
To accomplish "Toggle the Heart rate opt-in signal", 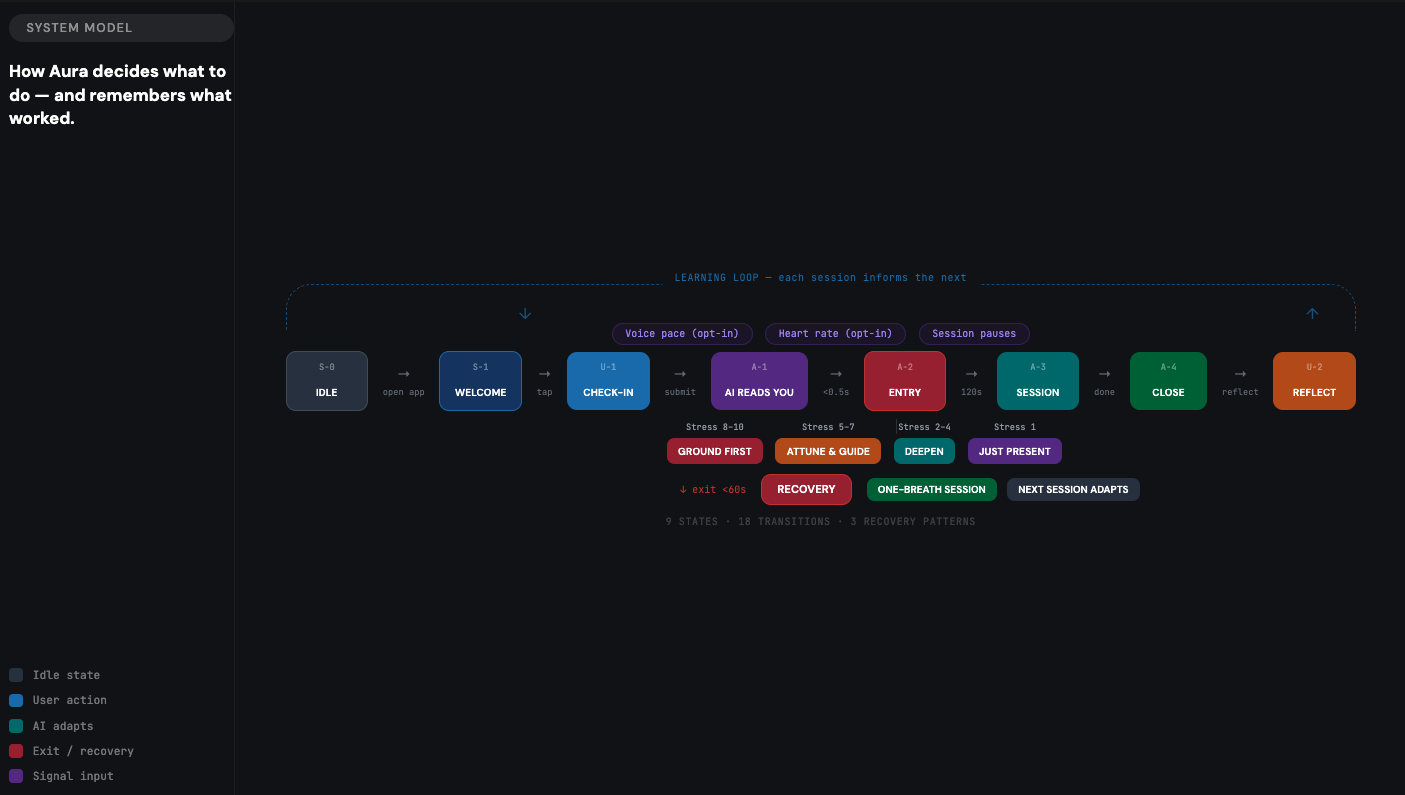I will 835,334.
